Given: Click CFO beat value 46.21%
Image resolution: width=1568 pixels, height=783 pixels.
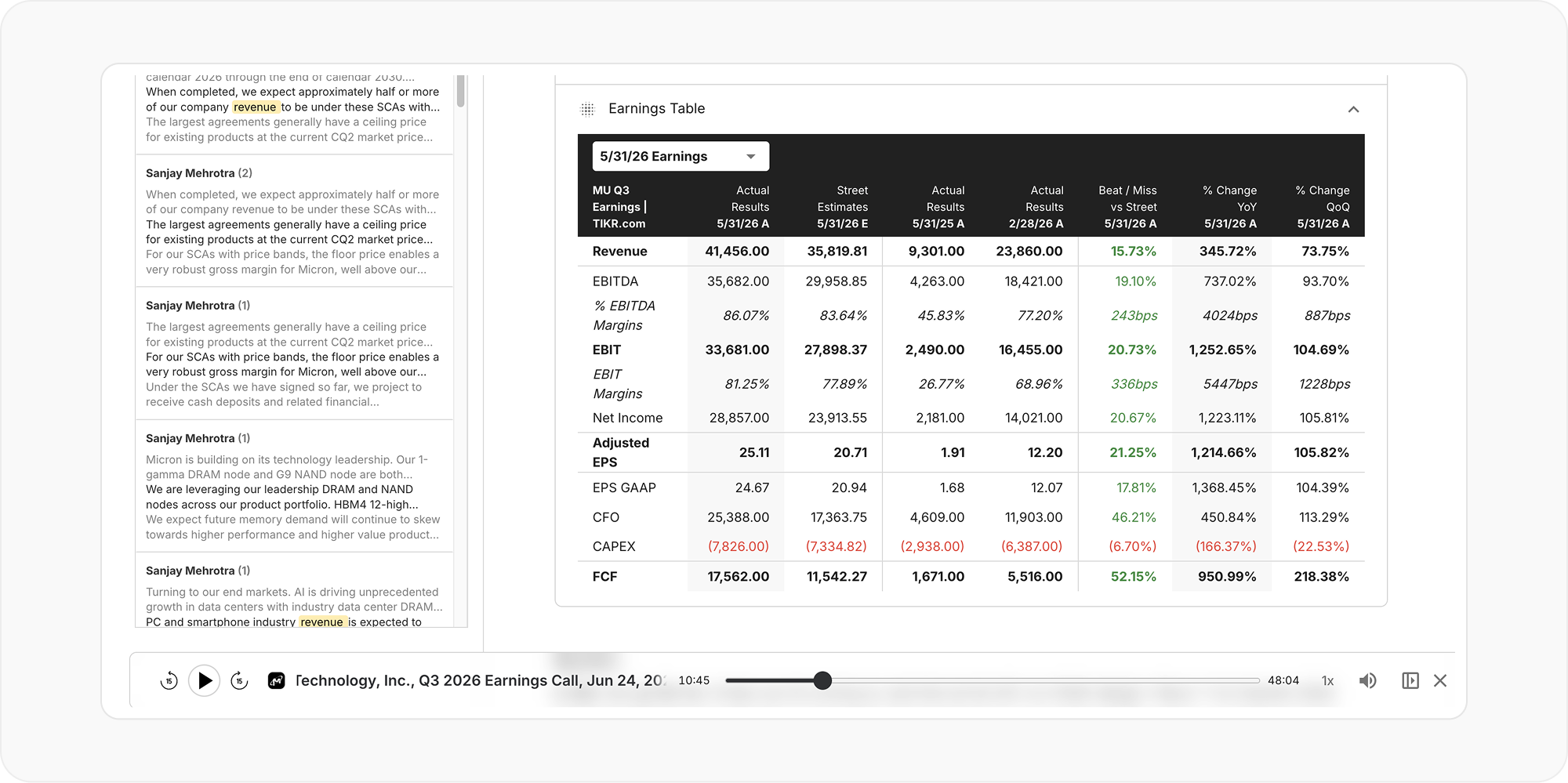Looking at the screenshot, I should click(1134, 518).
